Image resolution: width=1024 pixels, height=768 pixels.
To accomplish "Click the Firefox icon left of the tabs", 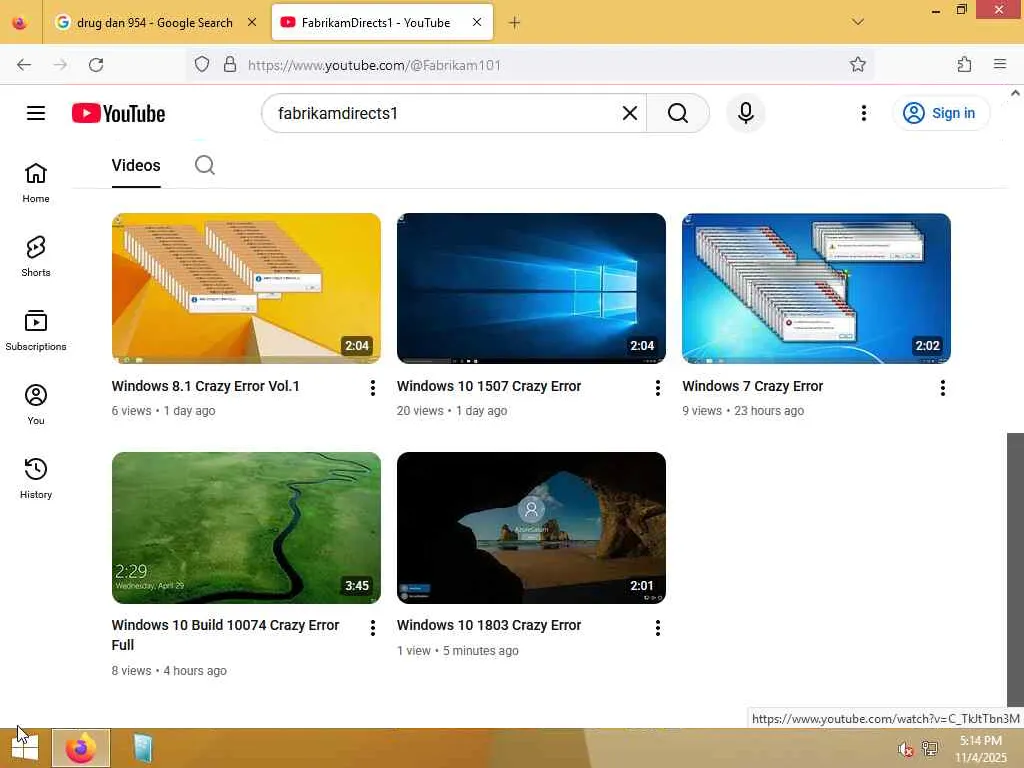I will pos(20,23).
